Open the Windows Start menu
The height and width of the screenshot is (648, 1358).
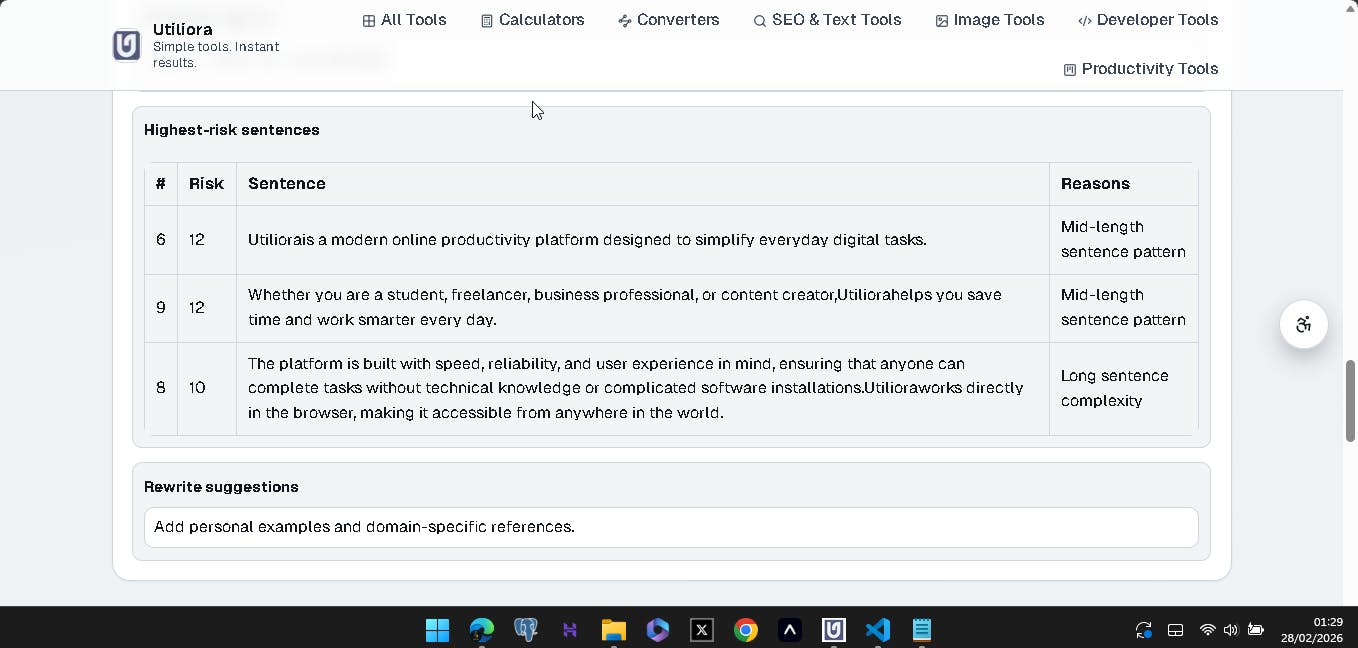437,630
